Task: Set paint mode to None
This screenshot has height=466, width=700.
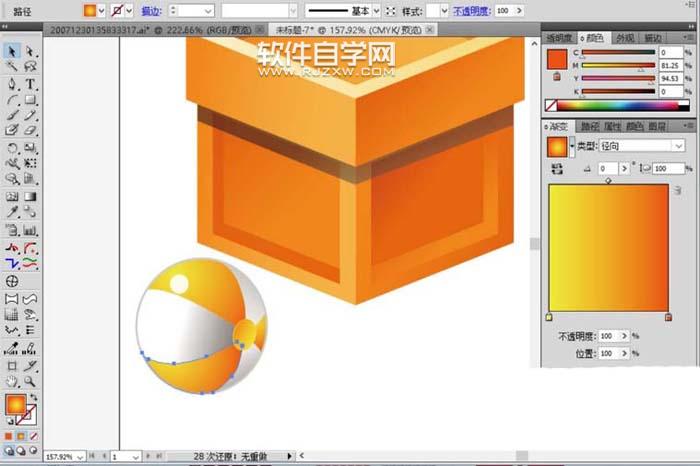Action: (x=33, y=436)
